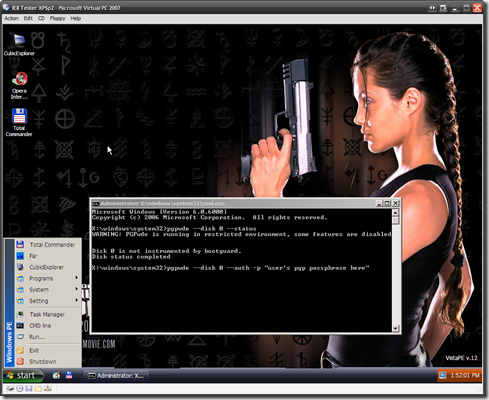Expand the System submenu arrow
Image resolution: width=489 pixels, height=400 pixels.
[x=76, y=289]
